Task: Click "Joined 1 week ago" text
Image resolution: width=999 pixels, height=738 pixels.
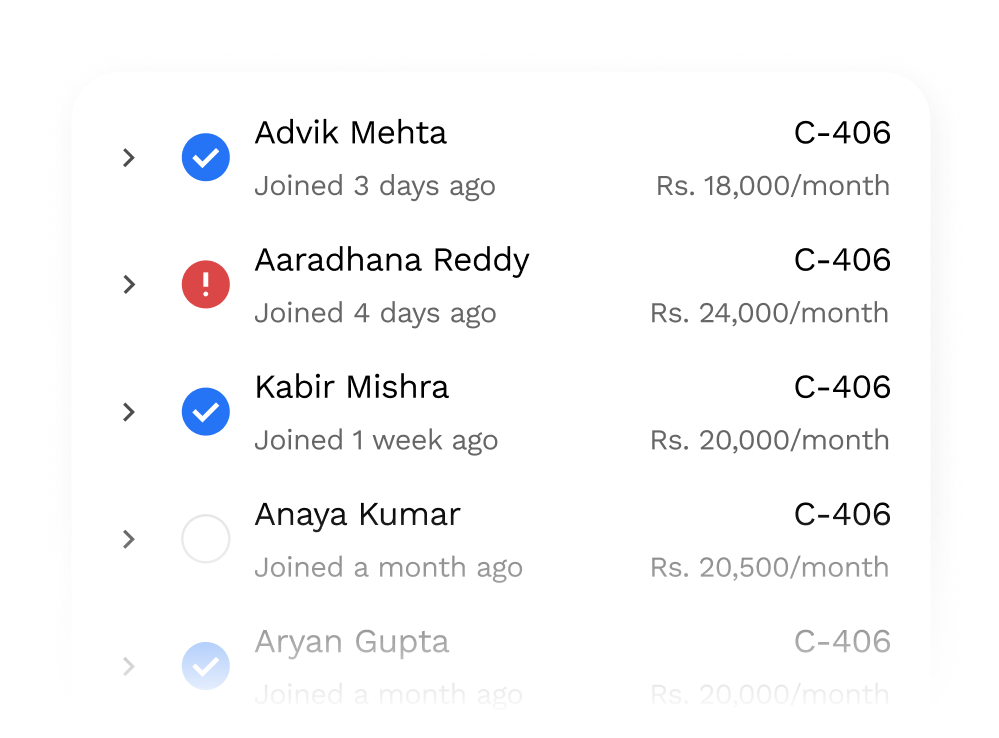Action: pos(375,440)
